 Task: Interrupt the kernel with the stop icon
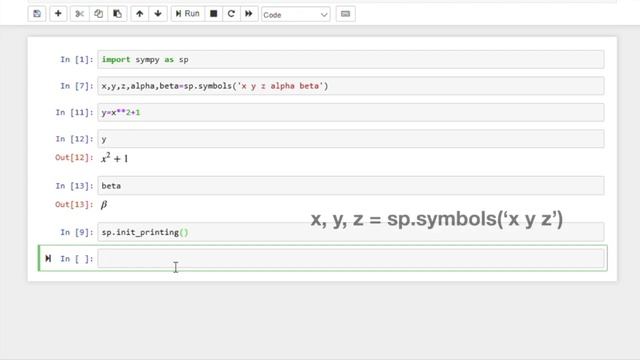click(213, 14)
